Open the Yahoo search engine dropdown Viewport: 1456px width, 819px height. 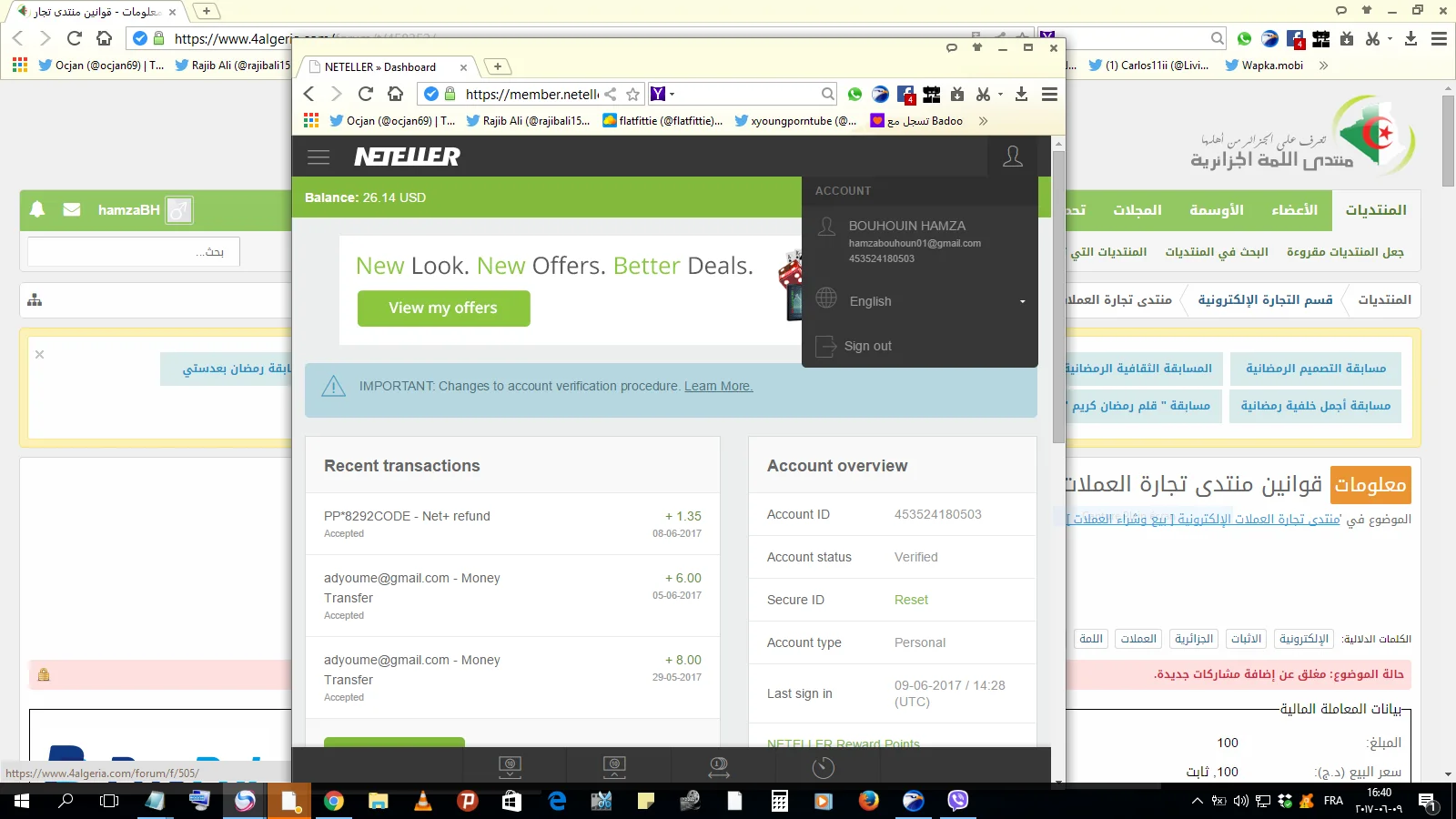pos(662,94)
